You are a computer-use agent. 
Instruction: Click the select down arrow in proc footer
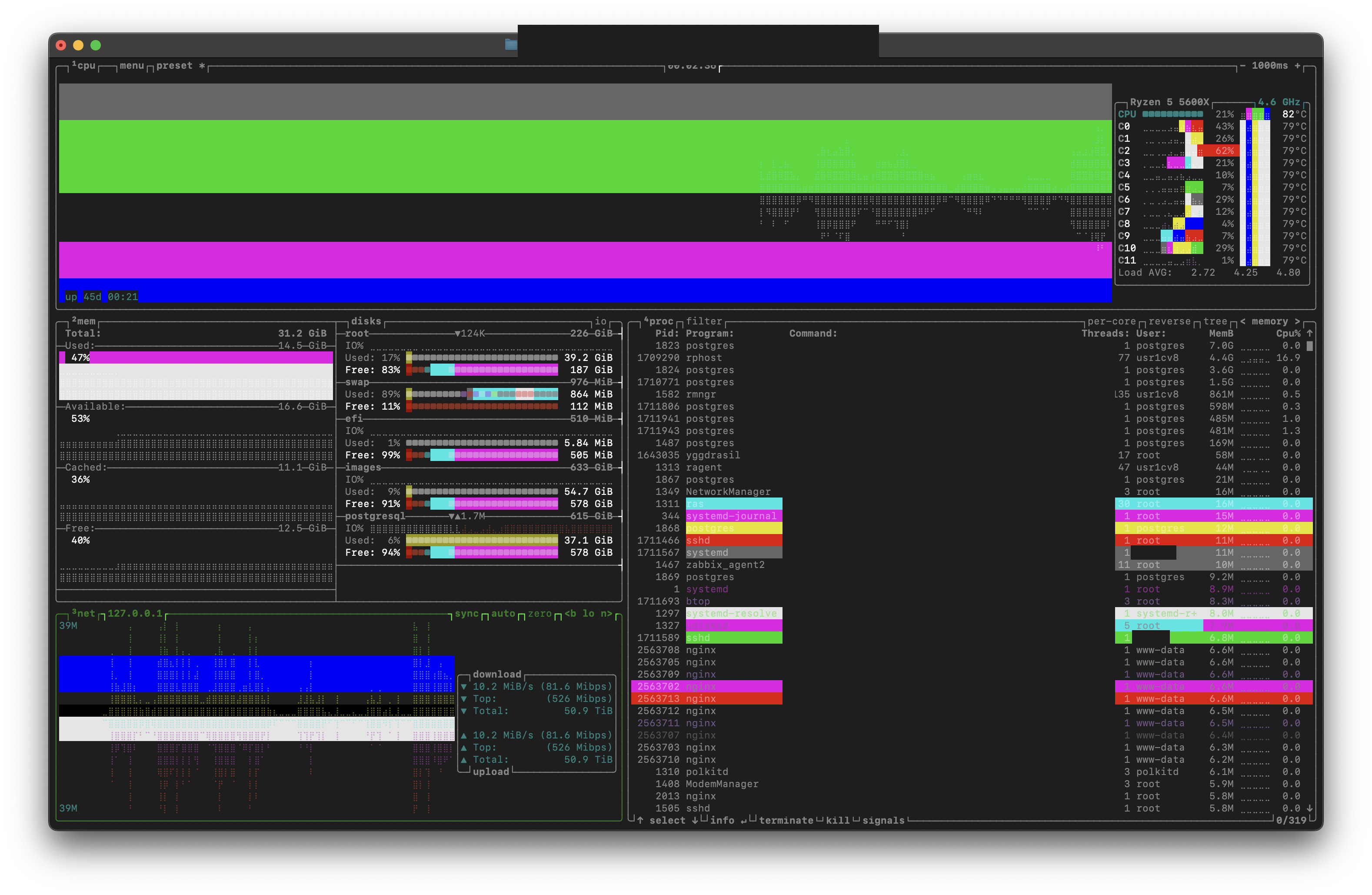pos(695,820)
